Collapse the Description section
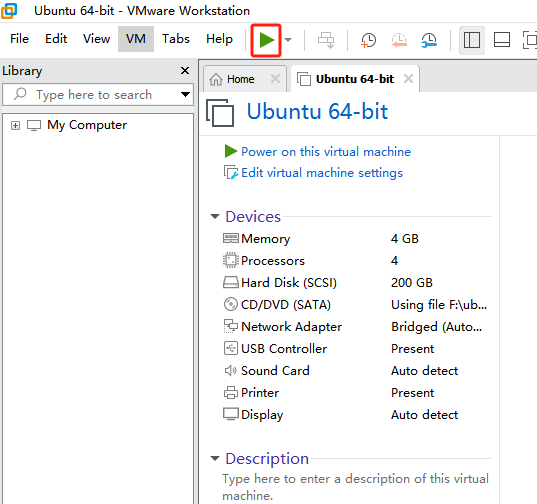The image size is (537, 504). pyautogui.click(x=215, y=458)
